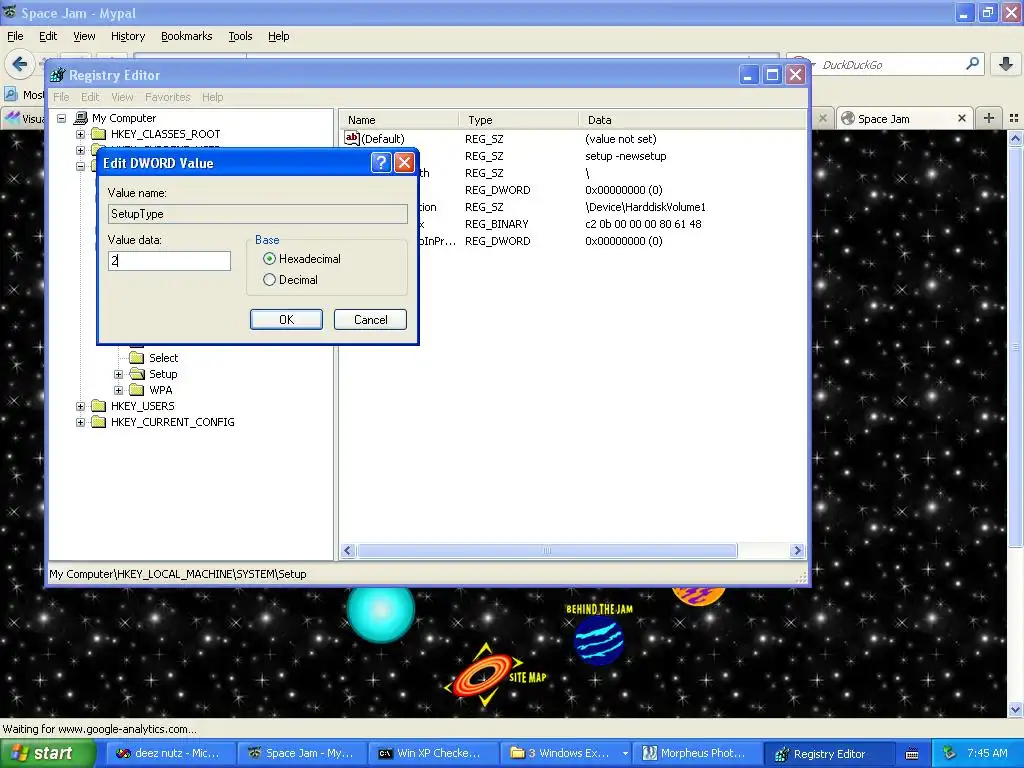The width and height of the screenshot is (1024, 768).
Task: Switch to the Space Jam tab
Action: click(904, 118)
